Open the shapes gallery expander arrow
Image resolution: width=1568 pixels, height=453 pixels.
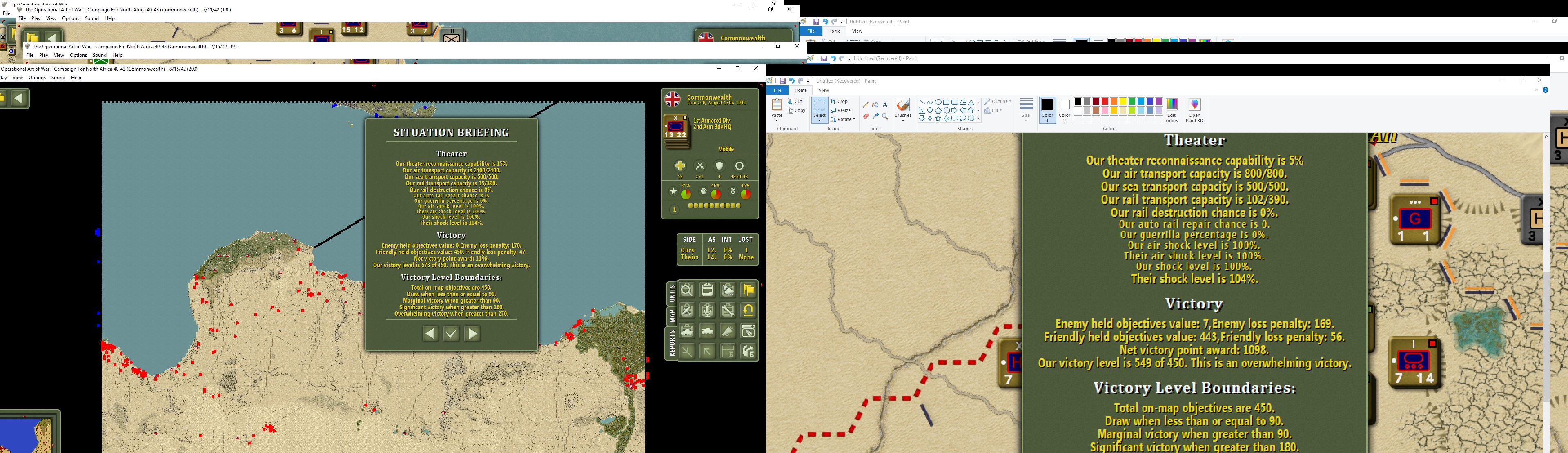[979, 119]
